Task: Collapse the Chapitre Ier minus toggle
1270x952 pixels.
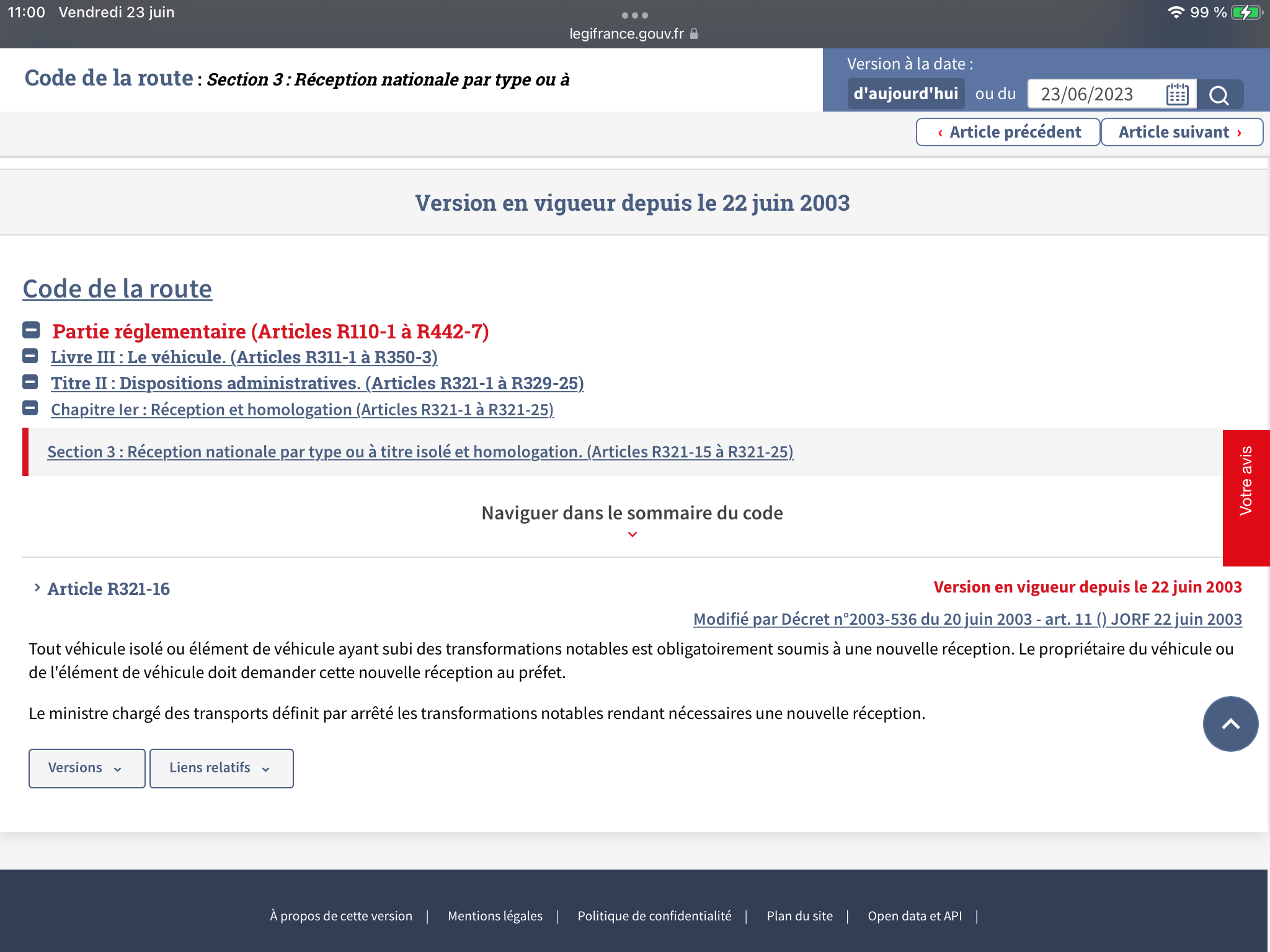Action: click(30, 408)
